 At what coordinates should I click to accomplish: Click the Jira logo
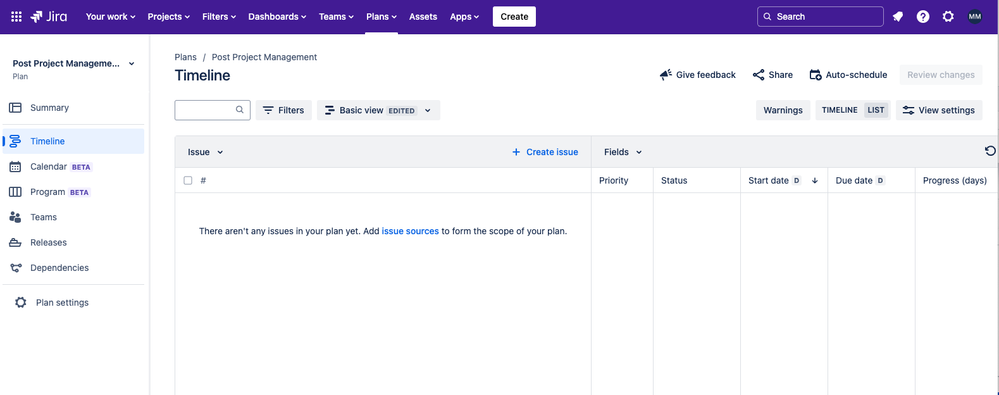coord(48,17)
